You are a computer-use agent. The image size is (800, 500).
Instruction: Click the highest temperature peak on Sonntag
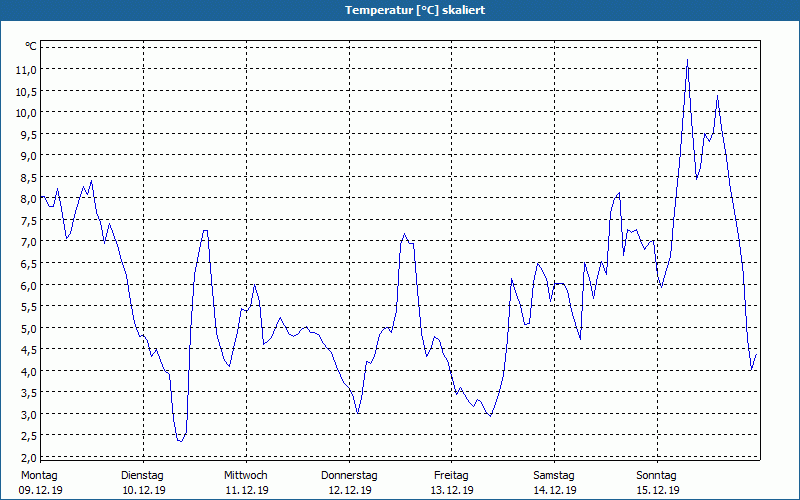coord(687,61)
